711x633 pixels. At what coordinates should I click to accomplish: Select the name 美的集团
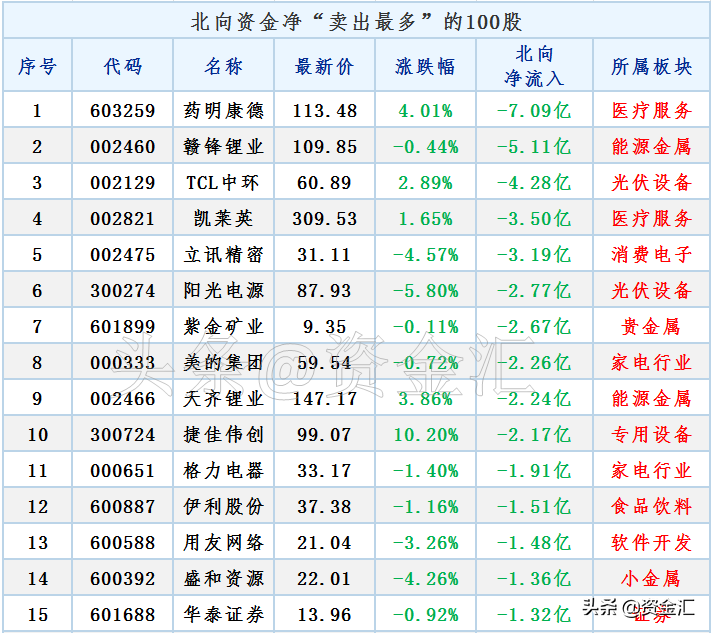(224, 363)
